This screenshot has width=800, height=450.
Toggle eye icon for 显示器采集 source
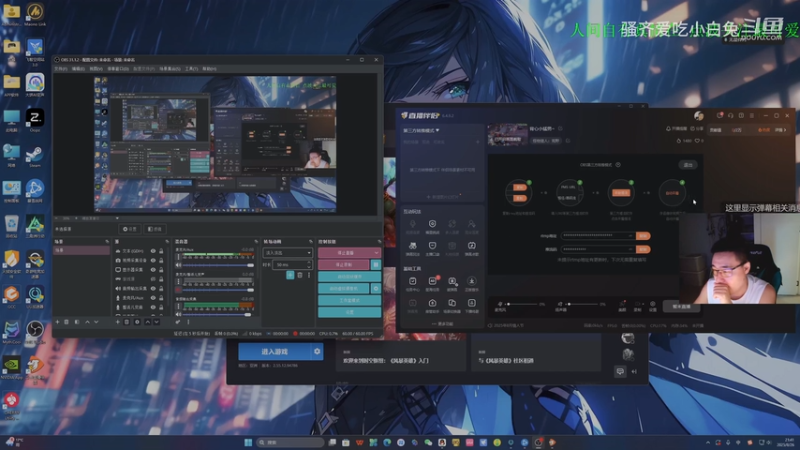(153, 269)
